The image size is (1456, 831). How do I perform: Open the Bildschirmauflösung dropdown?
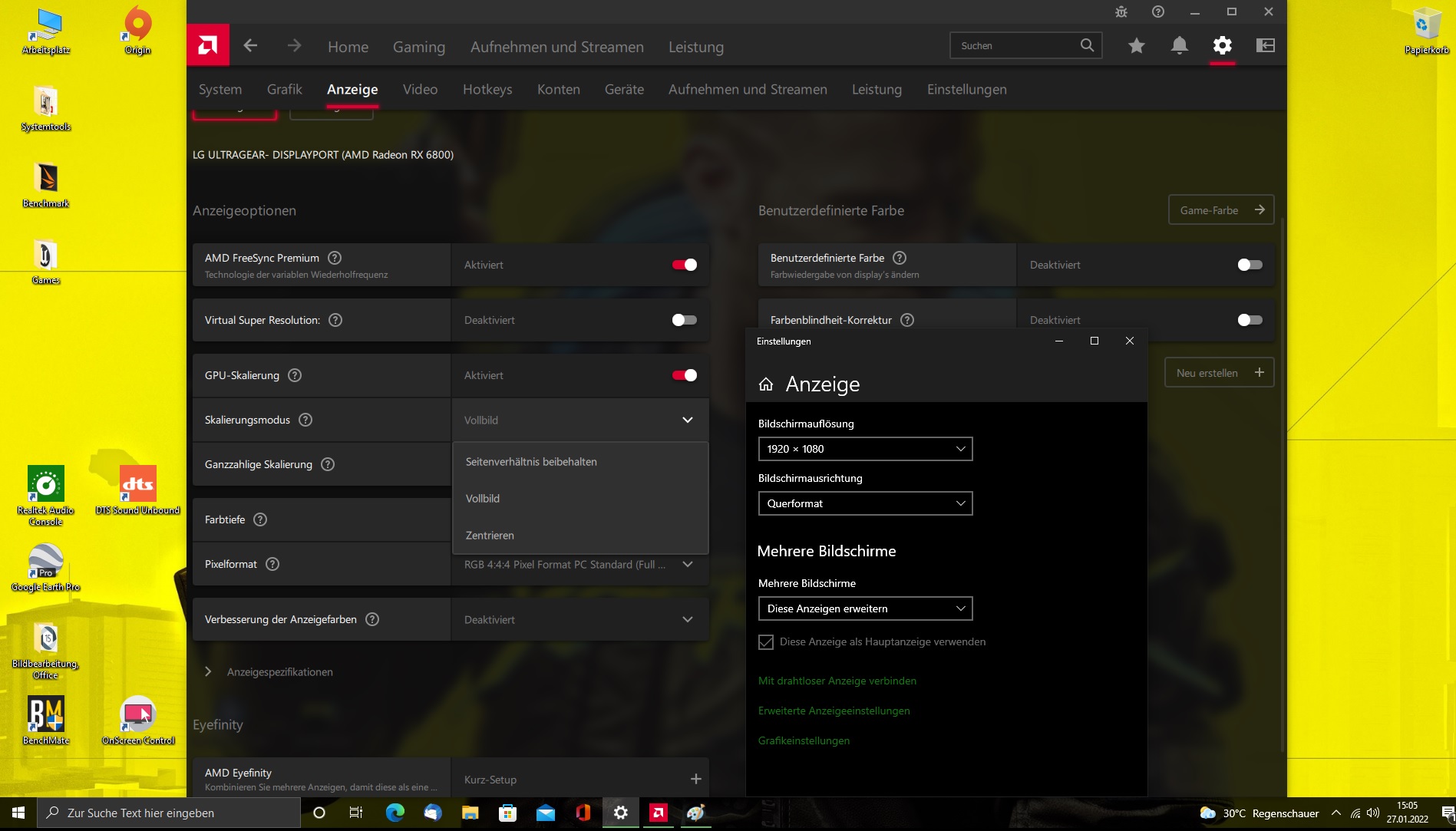[865, 449]
